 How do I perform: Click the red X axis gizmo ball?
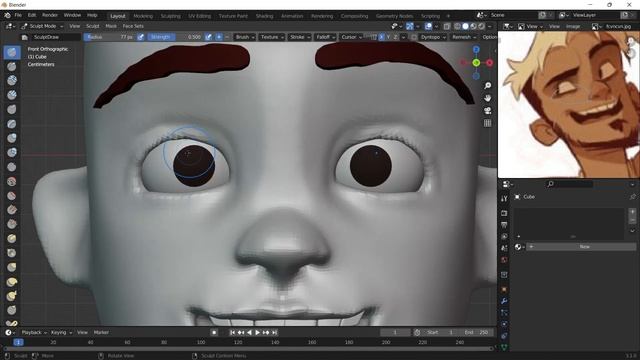tap(489, 62)
